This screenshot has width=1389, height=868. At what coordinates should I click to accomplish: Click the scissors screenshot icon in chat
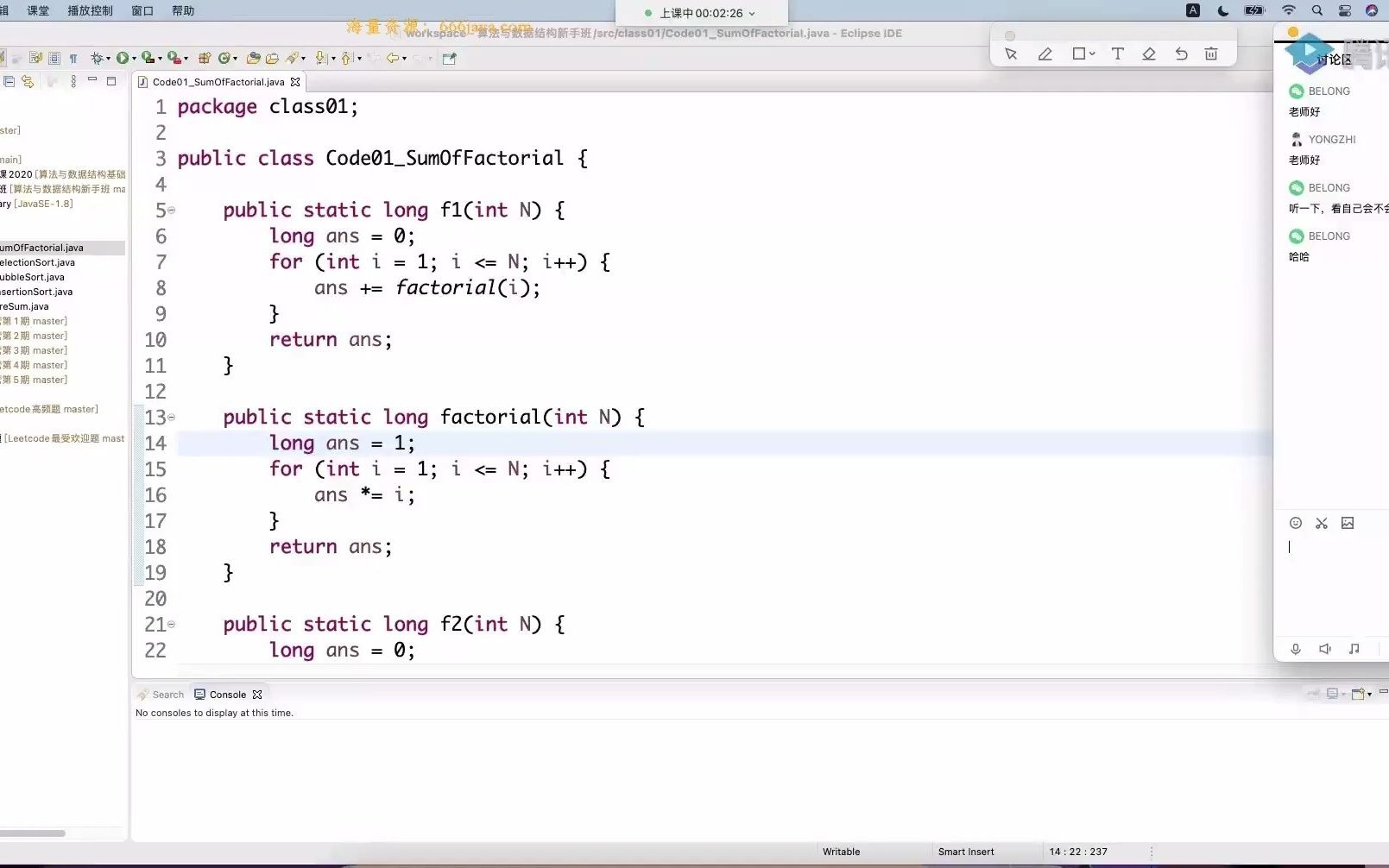point(1321,523)
